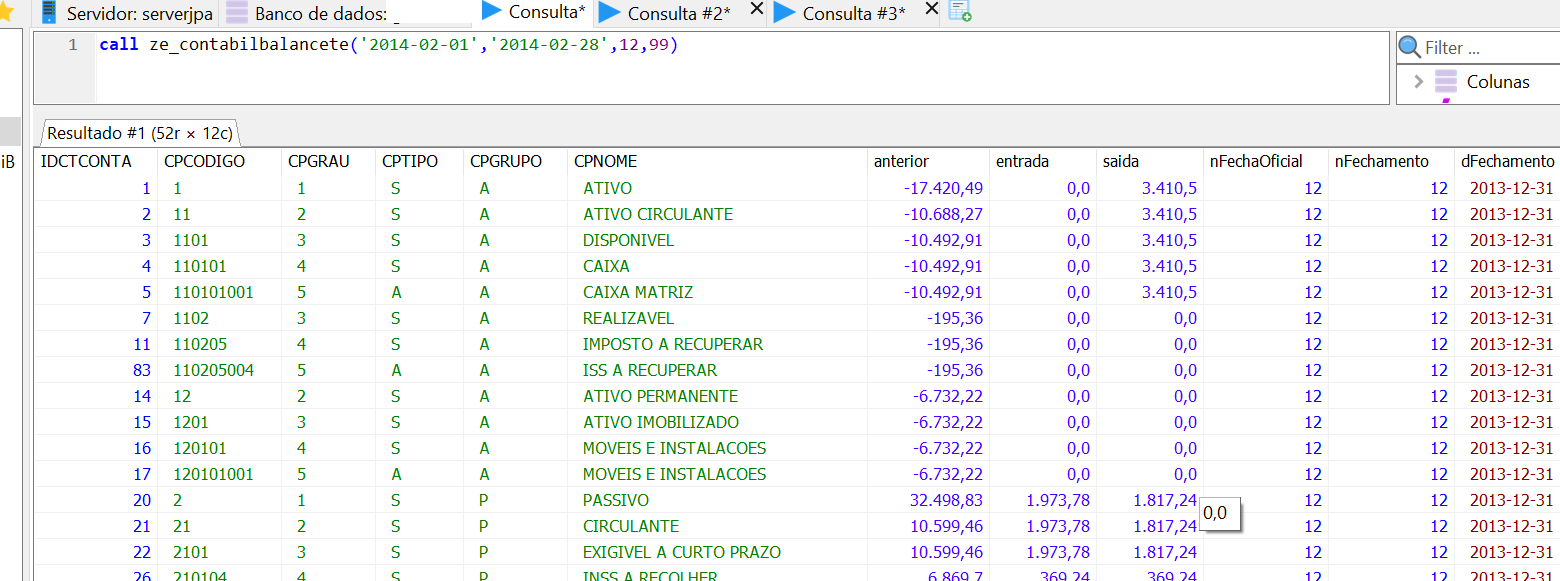Click the server icon beside serverjpa
Screen dimensions: 1560x581
tap(48, 12)
